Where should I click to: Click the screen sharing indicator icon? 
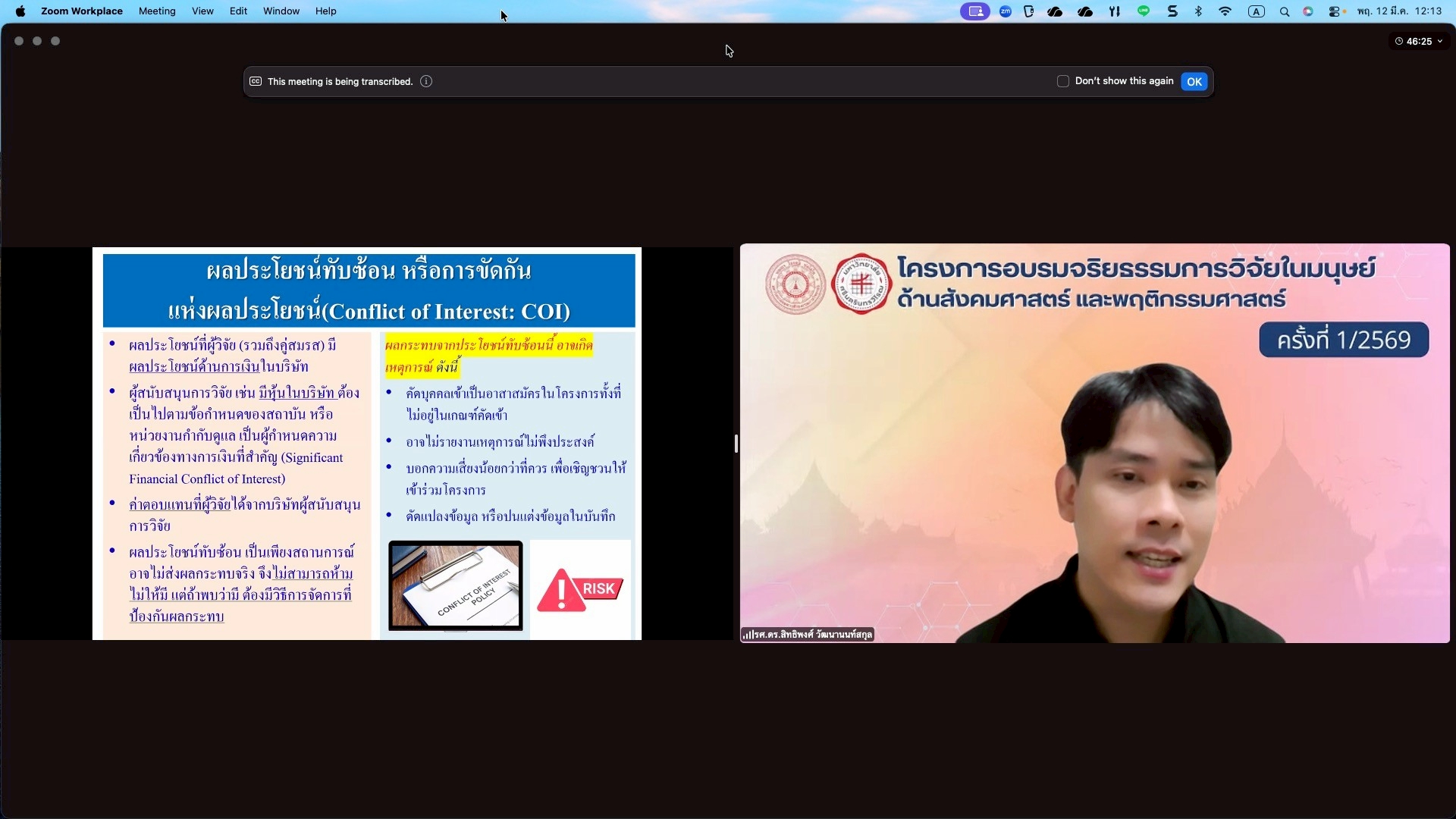[975, 11]
